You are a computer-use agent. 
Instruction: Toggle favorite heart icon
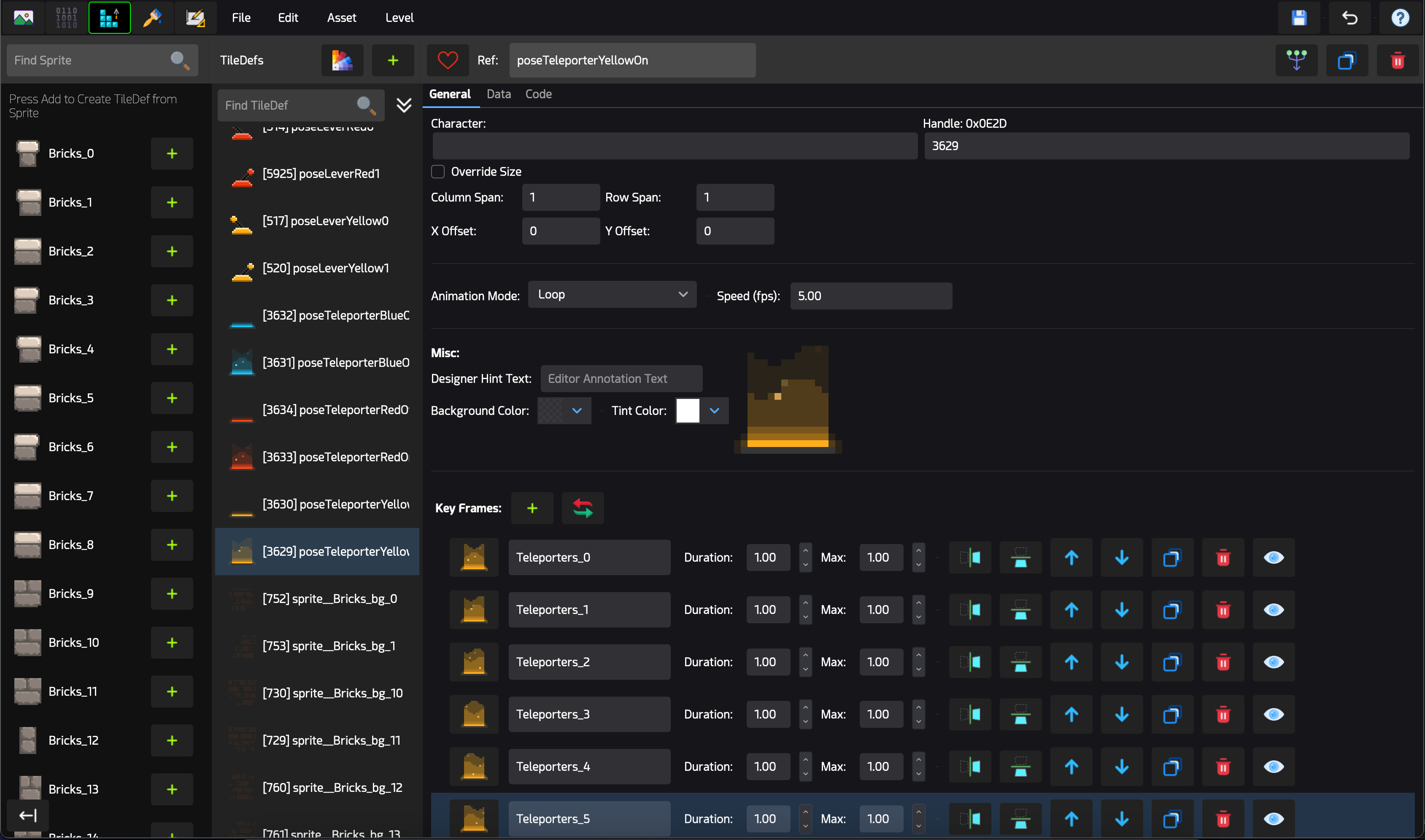click(x=447, y=60)
